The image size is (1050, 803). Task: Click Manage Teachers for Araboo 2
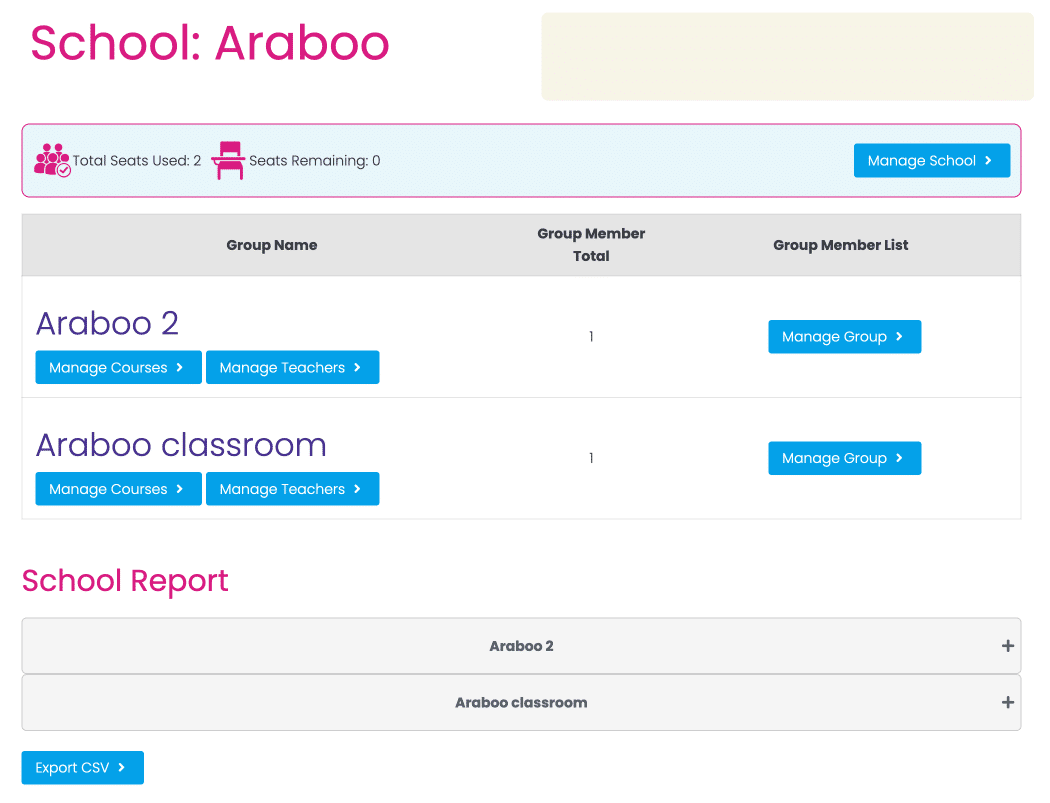pos(292,367)
